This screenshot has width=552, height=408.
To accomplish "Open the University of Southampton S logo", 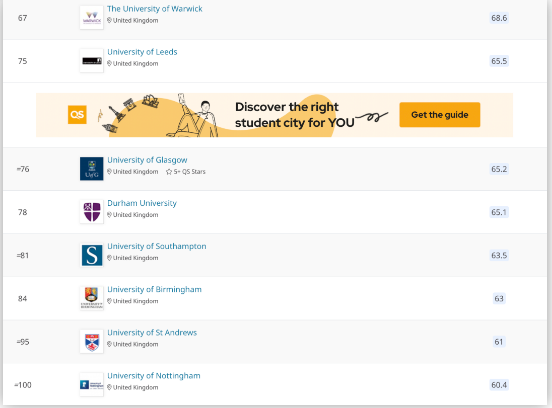I will (x=92, y=255).
